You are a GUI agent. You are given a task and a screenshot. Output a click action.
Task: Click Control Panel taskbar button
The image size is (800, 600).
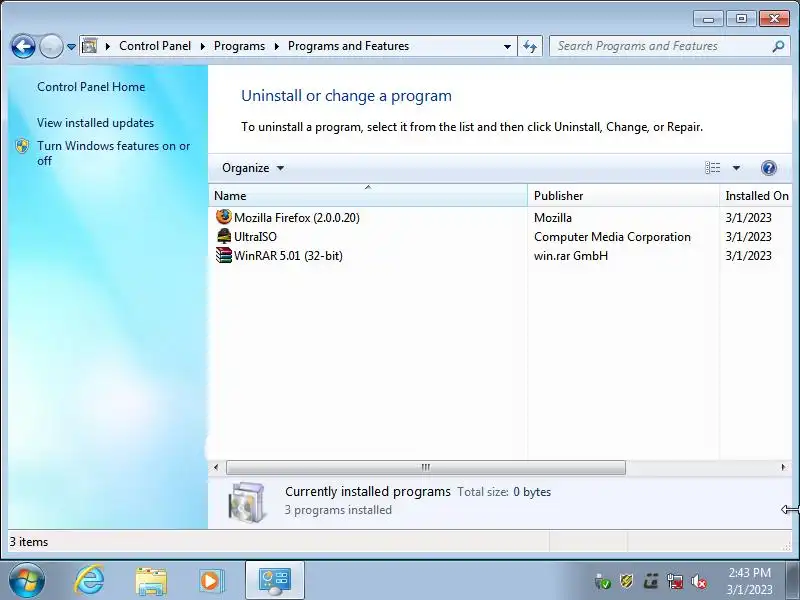[275, 581]
